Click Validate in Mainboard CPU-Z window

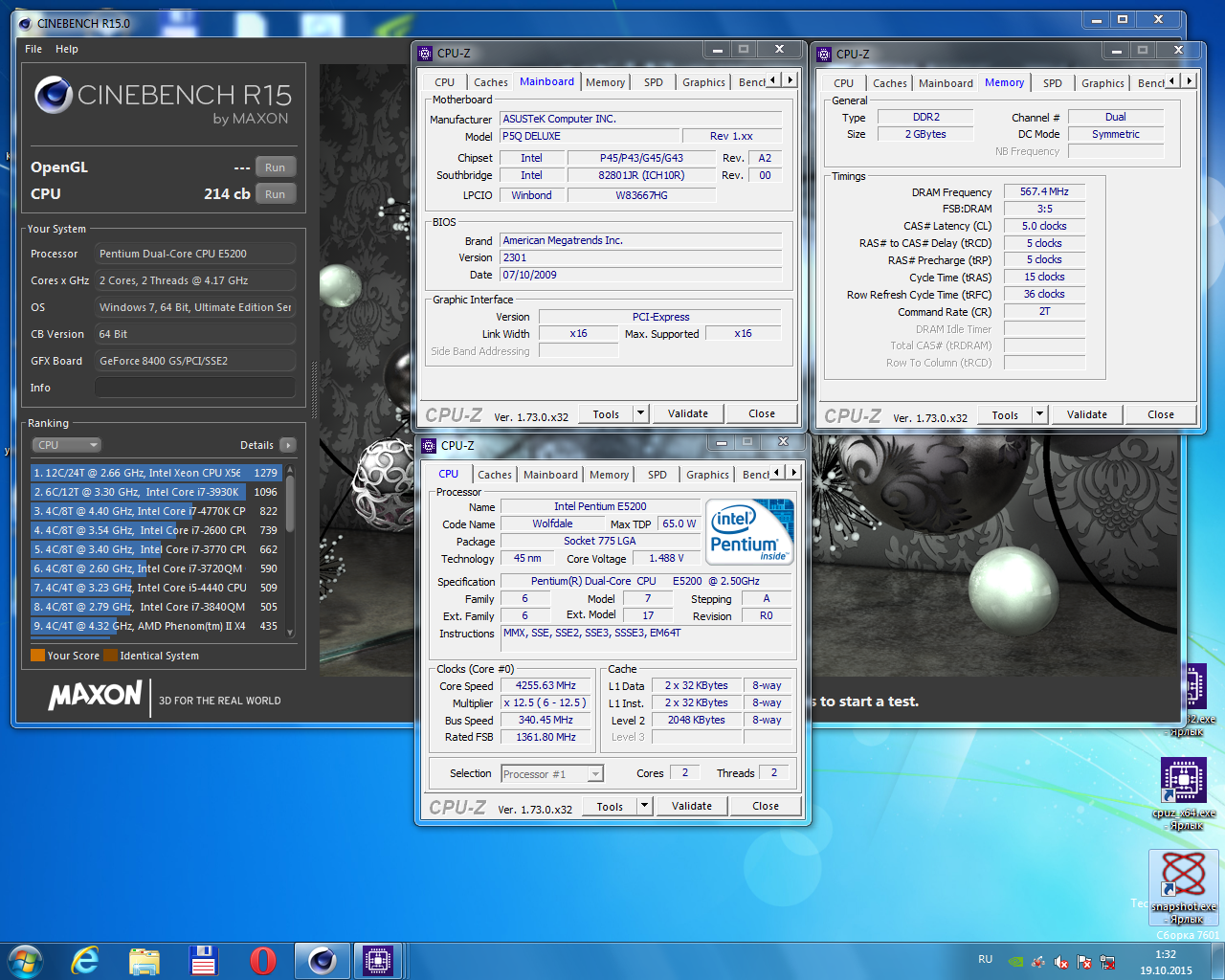click(688, 413)
